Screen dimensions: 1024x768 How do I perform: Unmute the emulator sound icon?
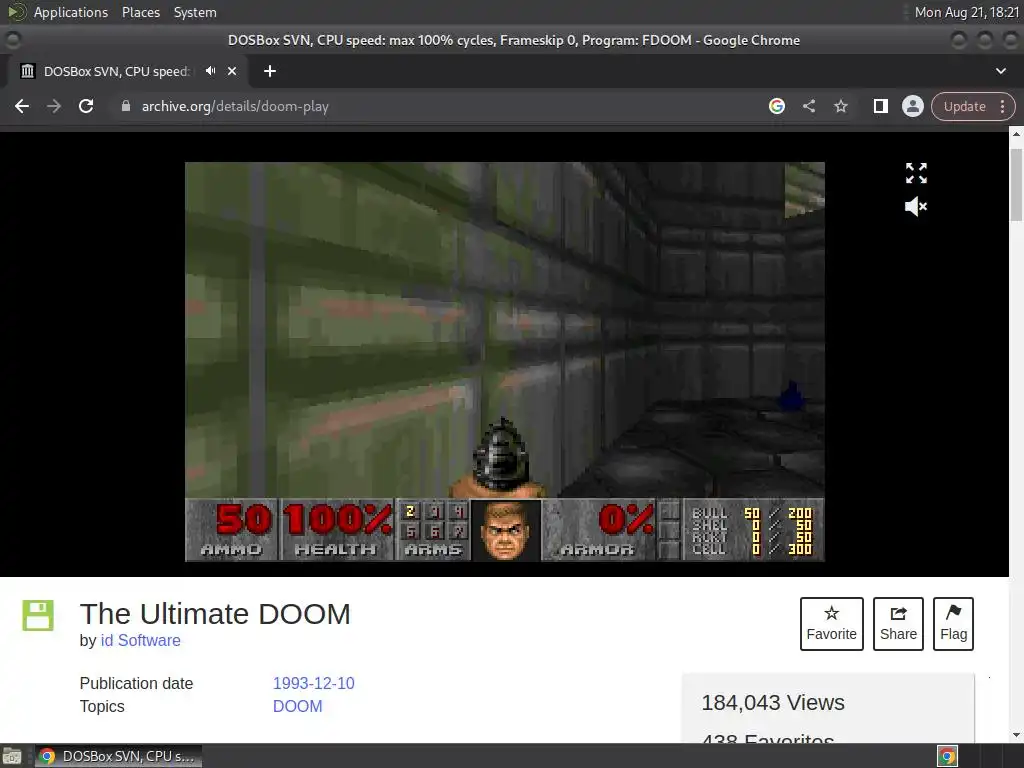[x=916, y=207]
